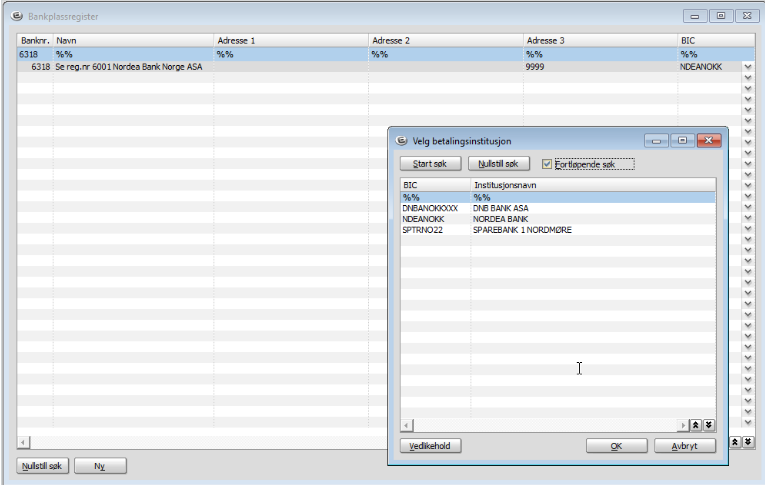Cancel dialog with Avbryt button
The width and height of the screenshot is (765, 485).
click(684, 445)
